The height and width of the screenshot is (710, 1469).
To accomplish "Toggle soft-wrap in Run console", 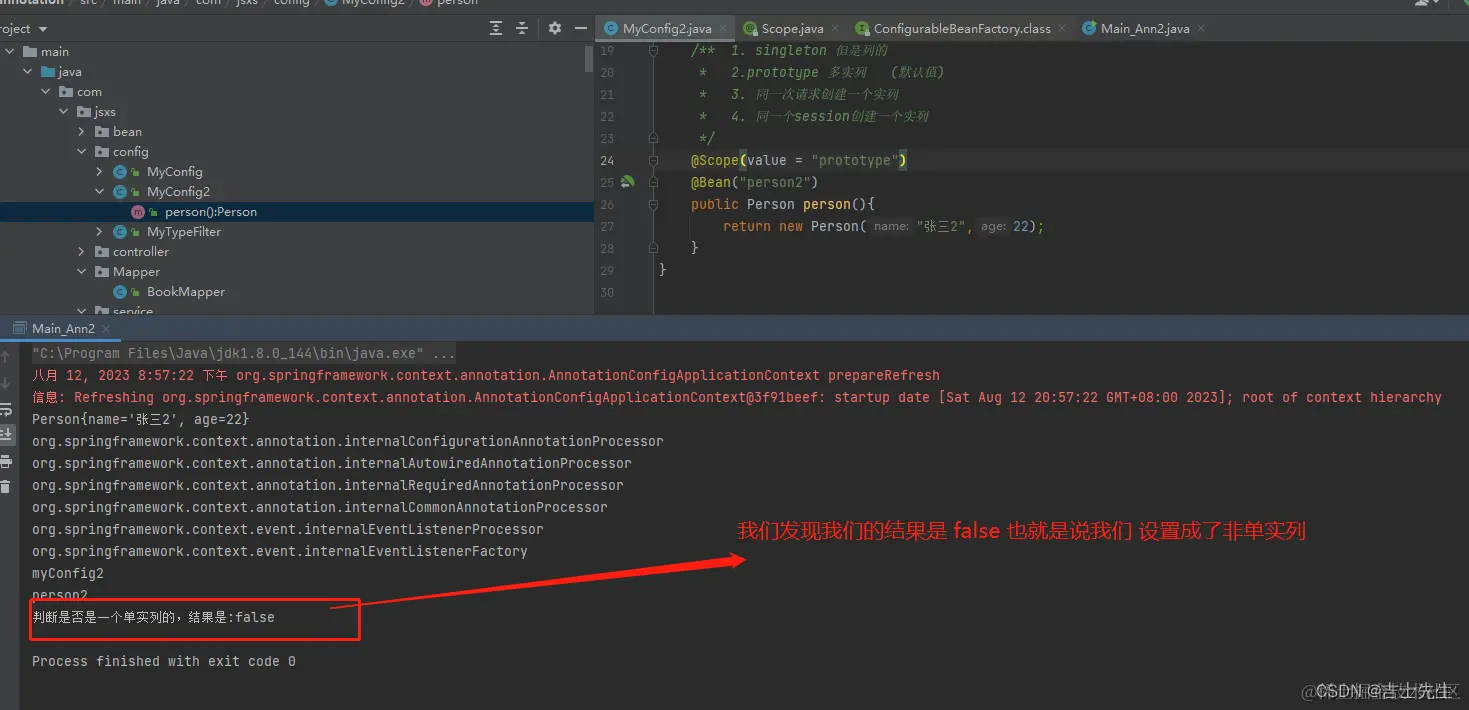I will (x=6, y=410).
